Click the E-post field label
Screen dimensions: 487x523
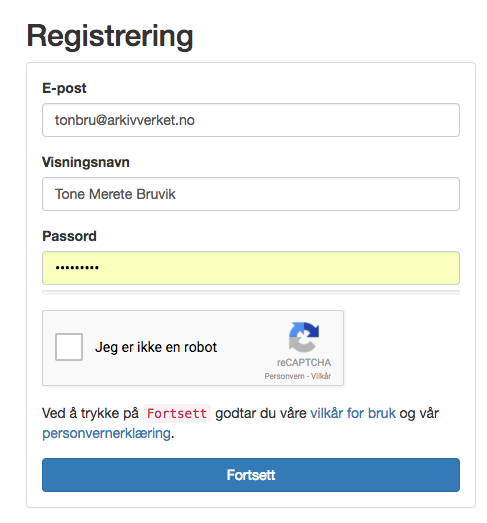64,88
